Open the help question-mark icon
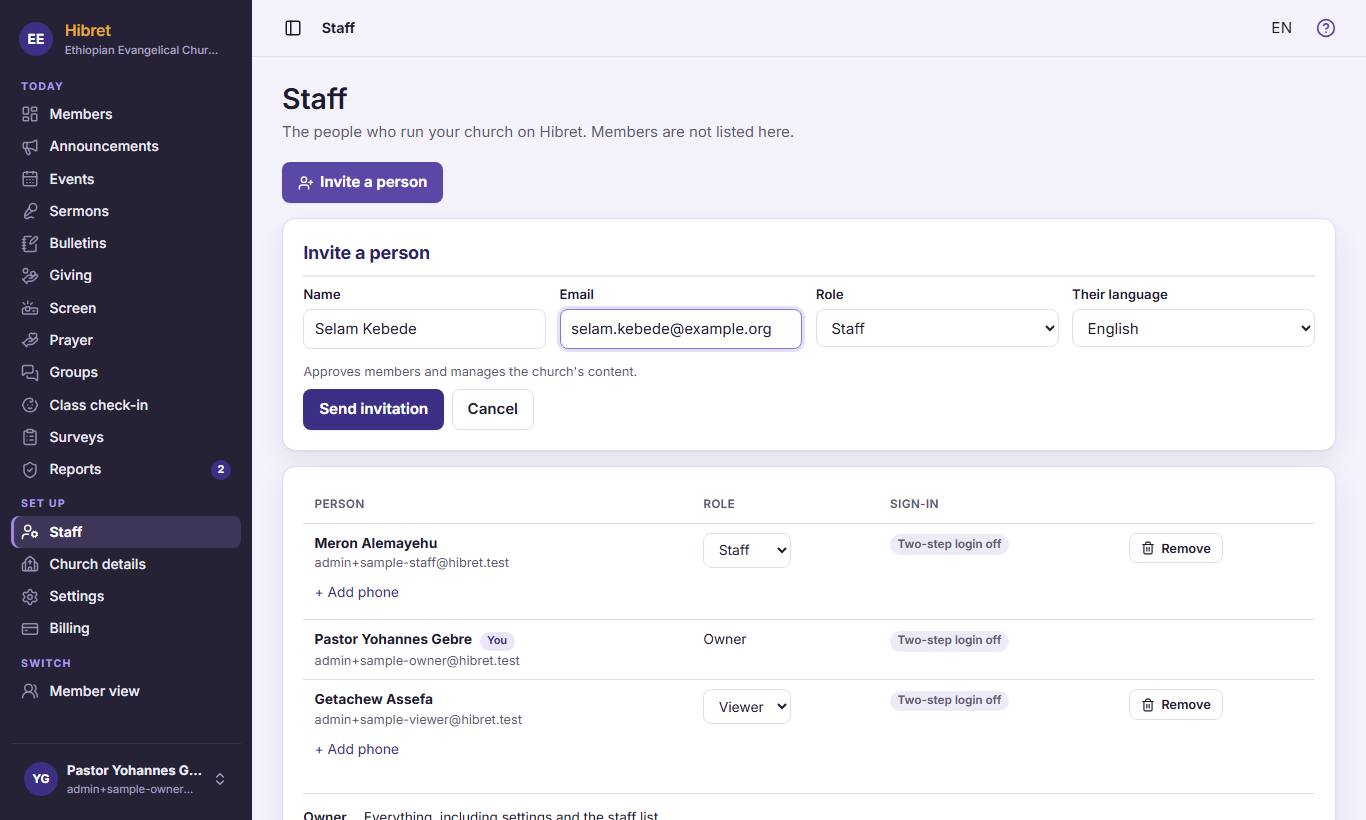 pyautogui.click(x=1326, y=28)
